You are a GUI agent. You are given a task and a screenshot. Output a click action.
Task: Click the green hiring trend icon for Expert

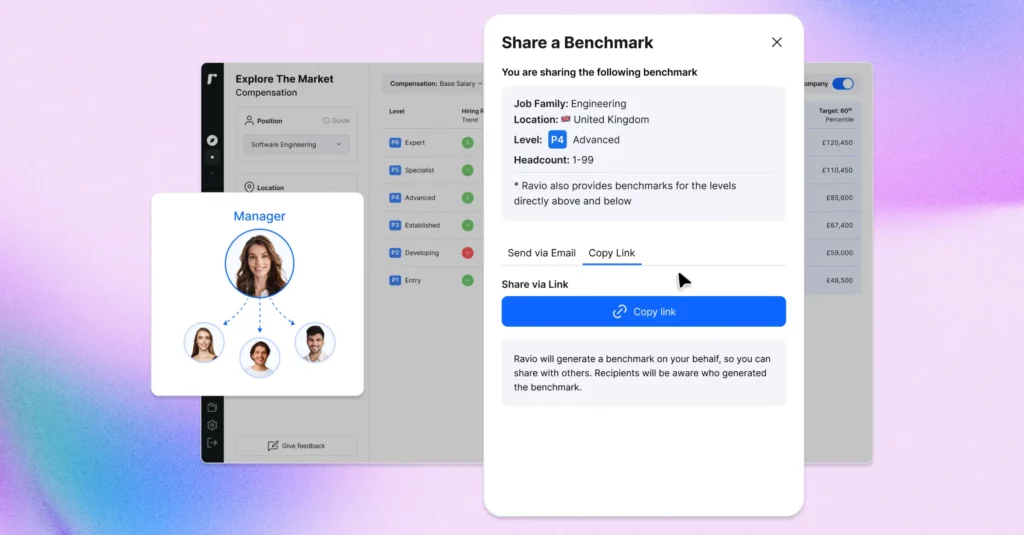[468, 142]
